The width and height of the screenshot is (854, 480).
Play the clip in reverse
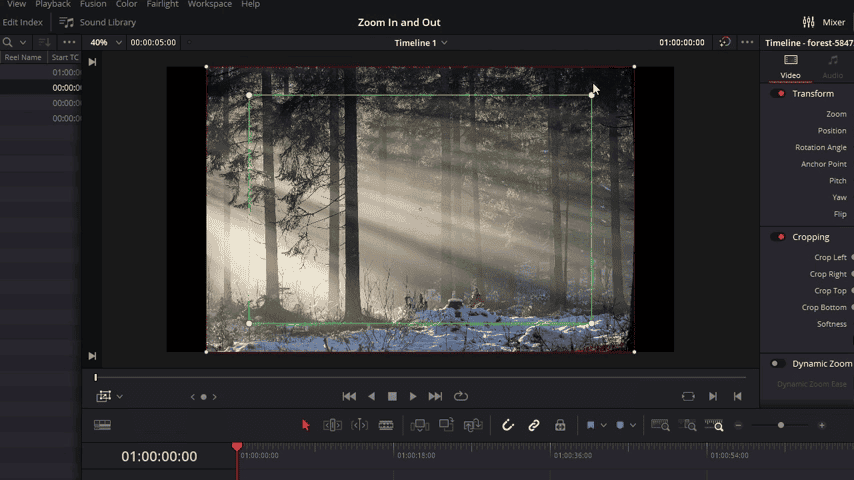(371, 396)
